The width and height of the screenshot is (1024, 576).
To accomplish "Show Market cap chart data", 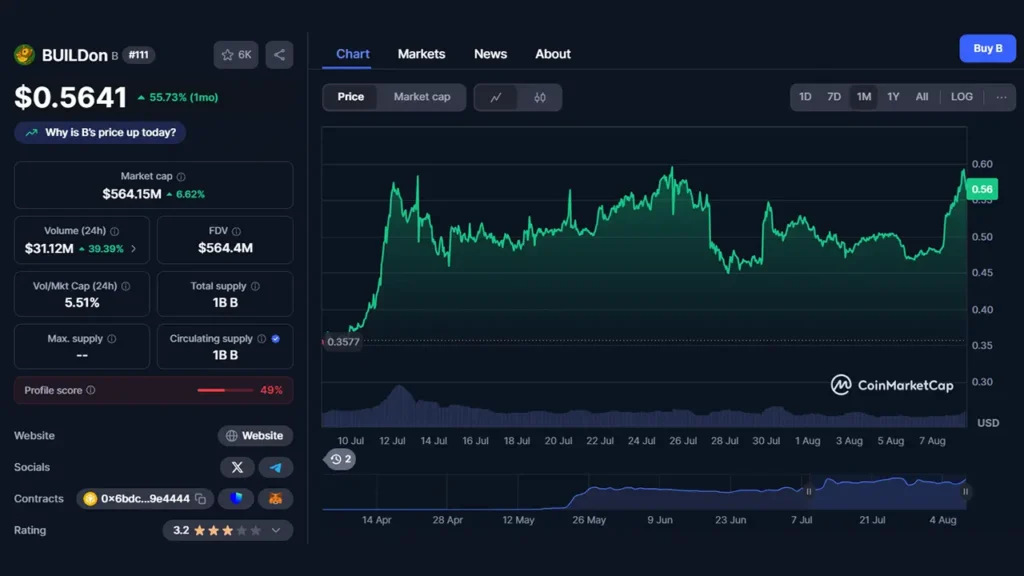I will [x=422, y=97].
